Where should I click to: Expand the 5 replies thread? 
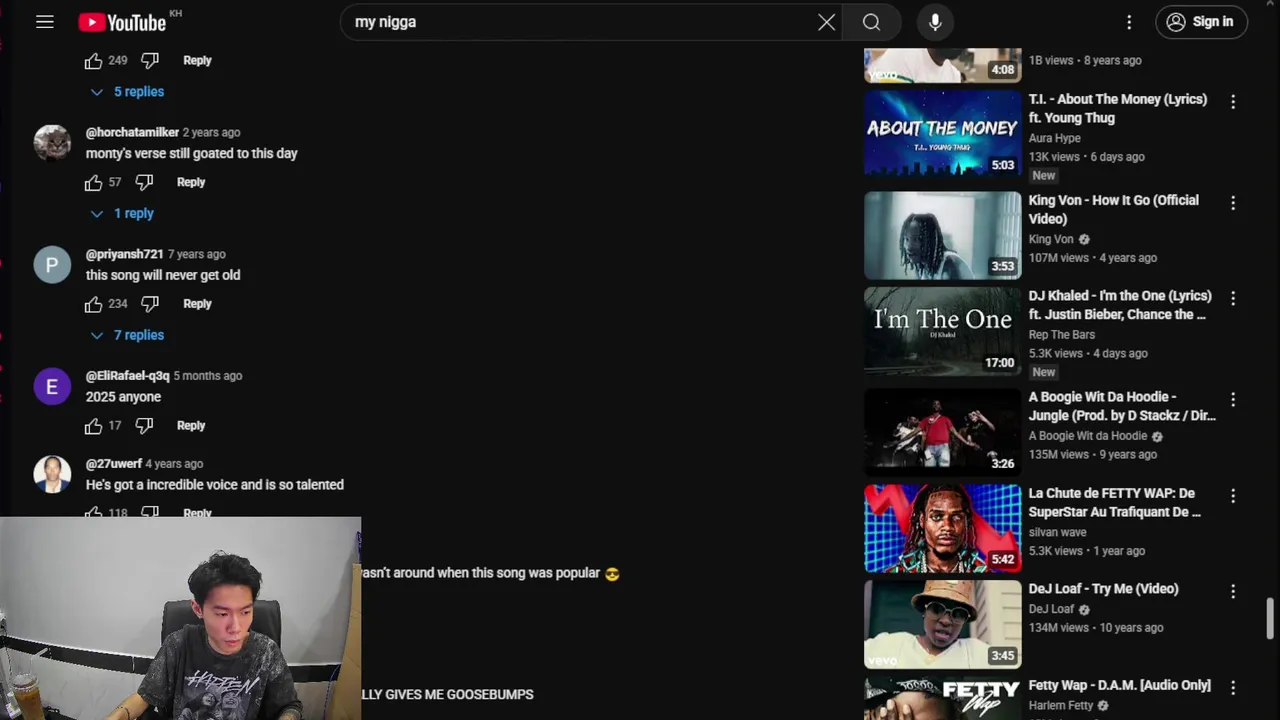coord(127,92)
